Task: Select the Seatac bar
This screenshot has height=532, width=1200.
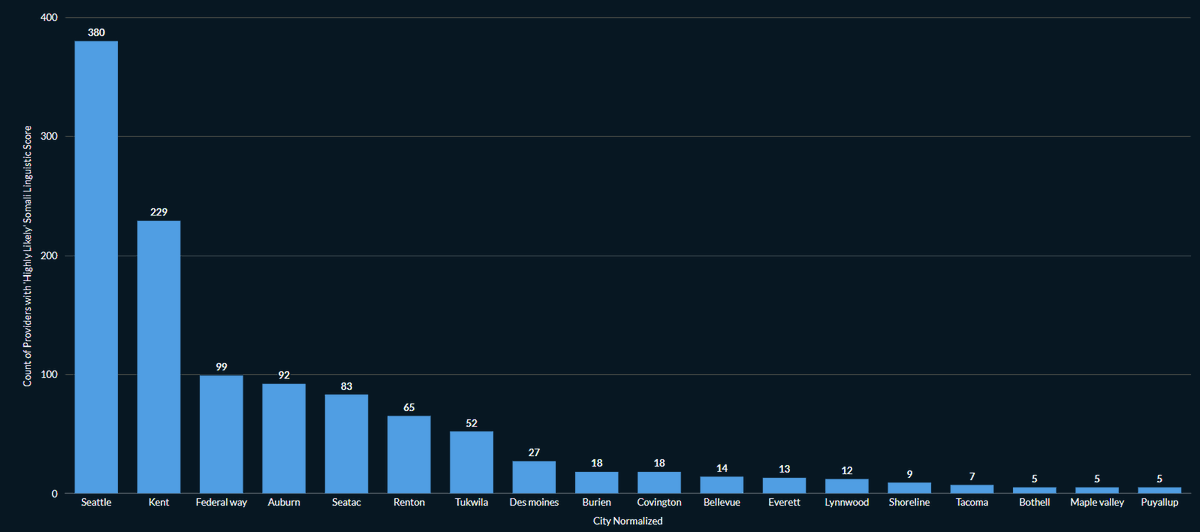Action: (346, 444)
